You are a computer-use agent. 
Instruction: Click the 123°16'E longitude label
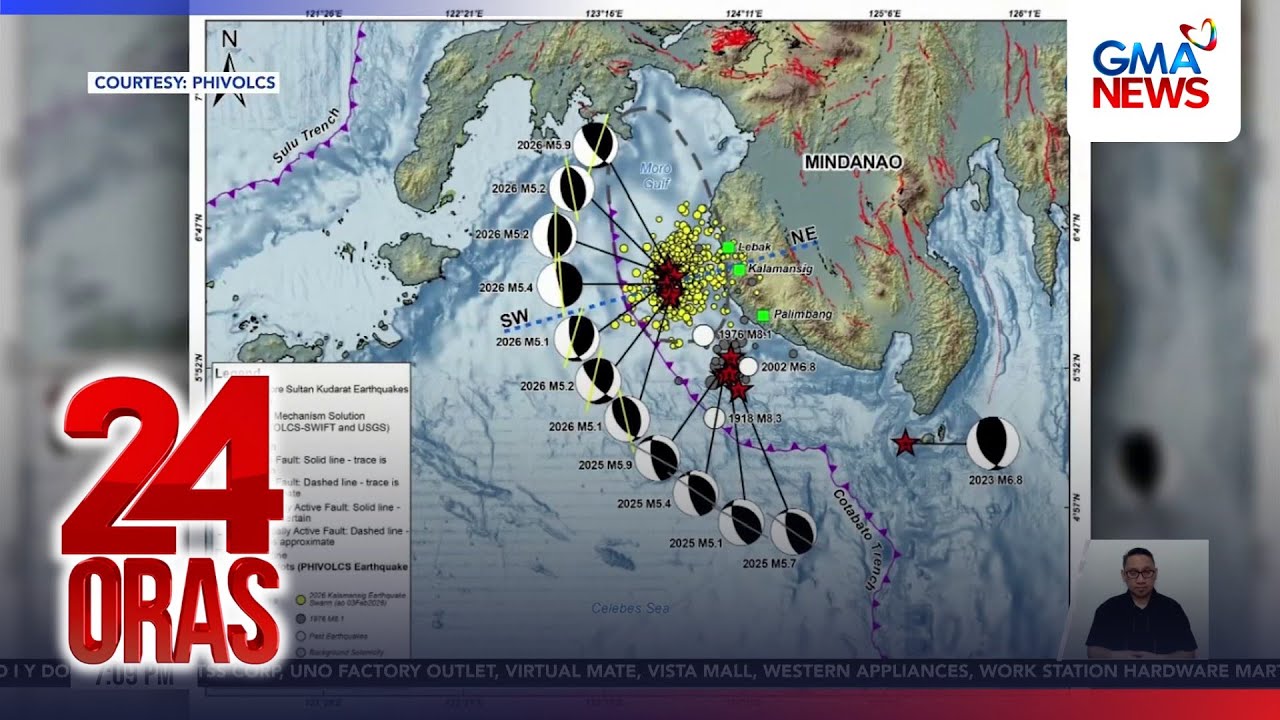605,14
